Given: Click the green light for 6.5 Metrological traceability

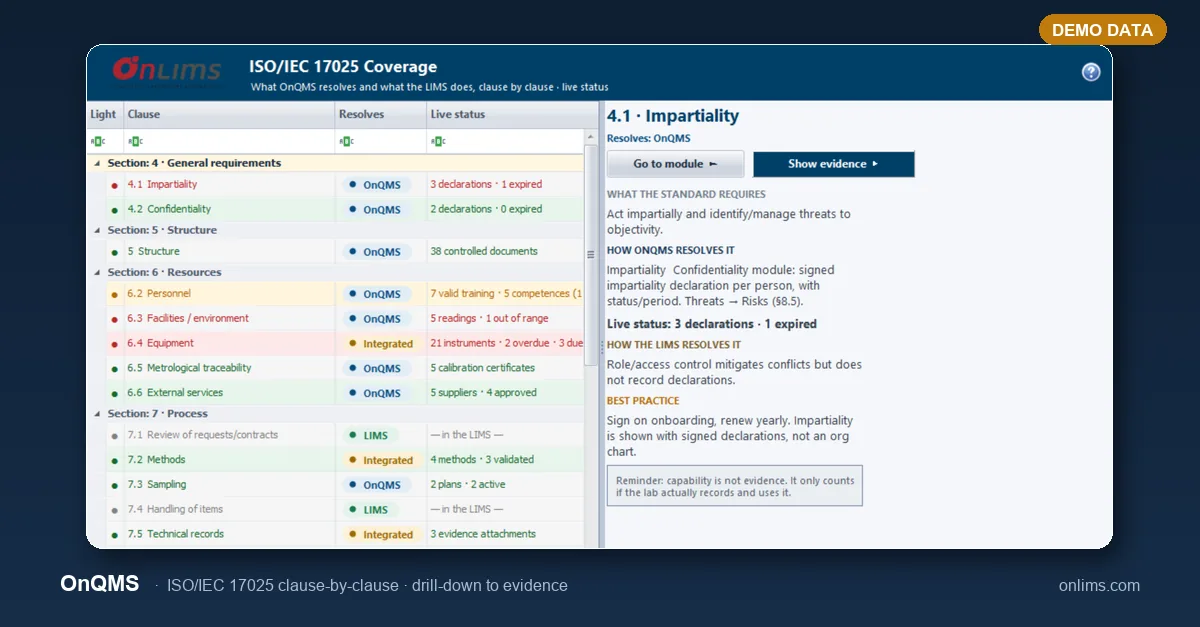Looking at the screenshot, I should pos(115,368).
